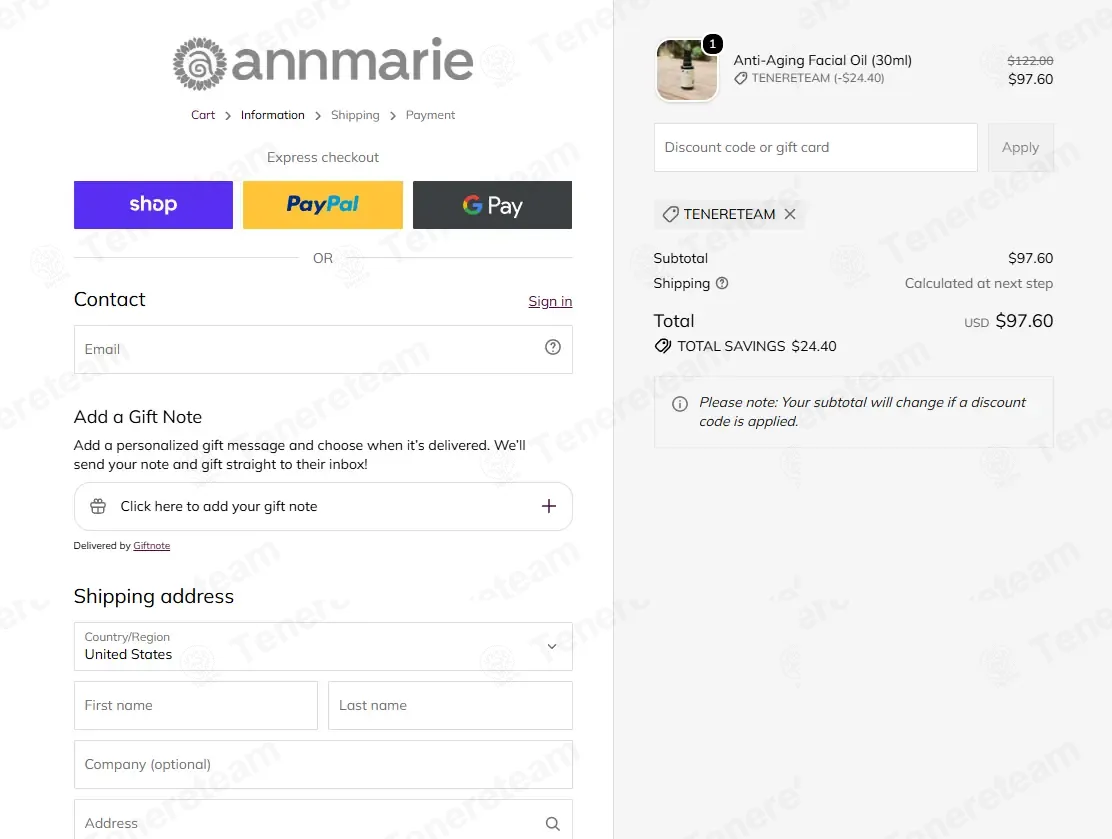Click the quantity badge on product image
This screenshot has height=839, width=1112.
712,44
